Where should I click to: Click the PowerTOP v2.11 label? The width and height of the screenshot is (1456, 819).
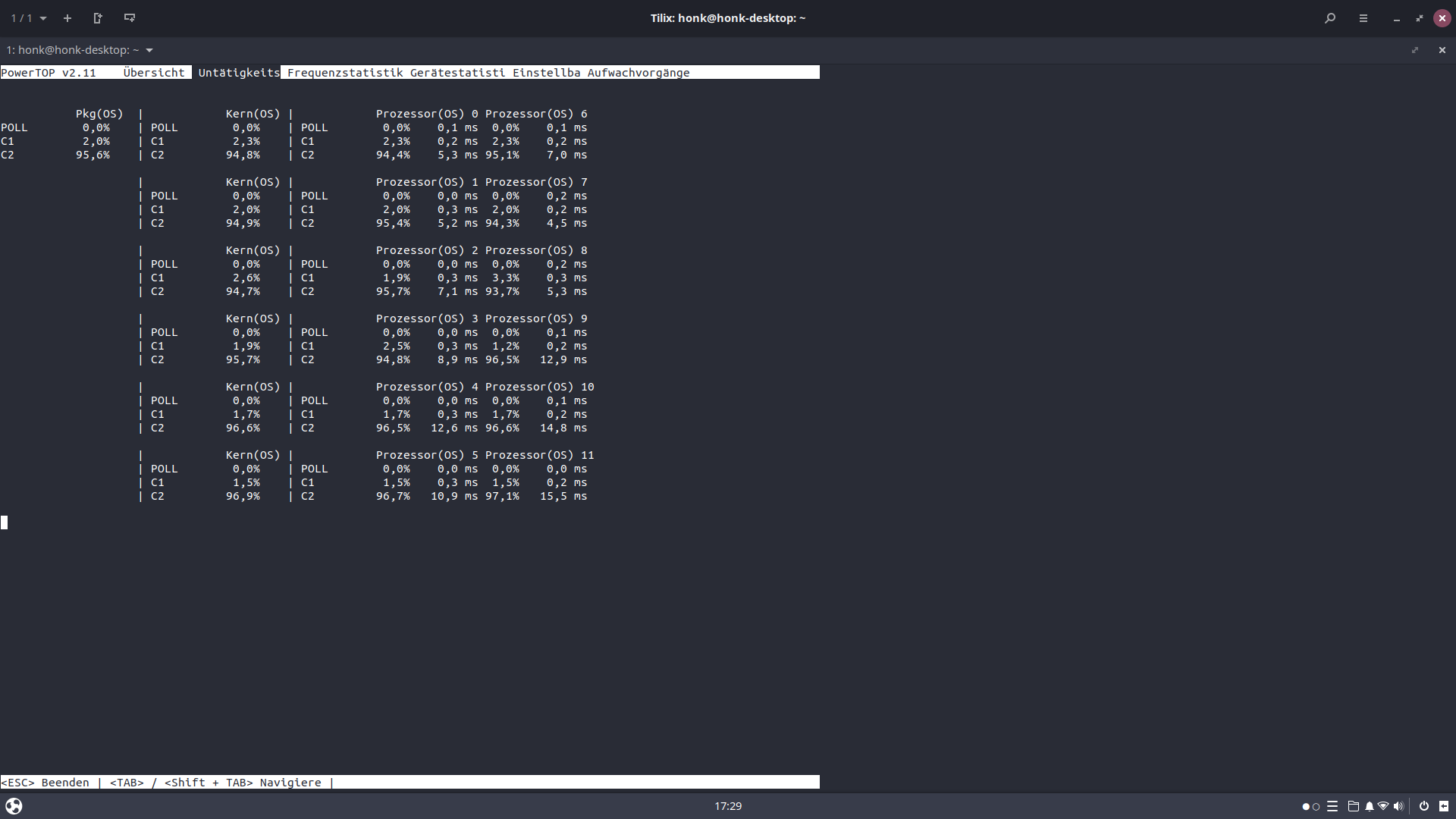49,73
